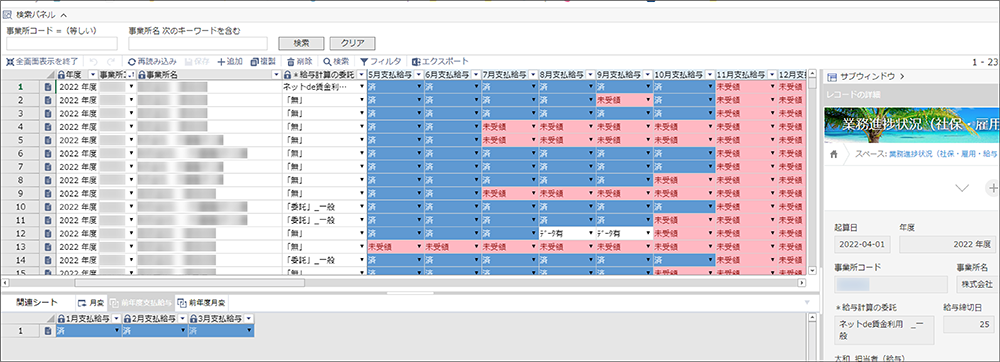This screenshot has height=362, width=1000.
Task: Collapse the 検索パネル header chevron
Action: click(63, 14)
